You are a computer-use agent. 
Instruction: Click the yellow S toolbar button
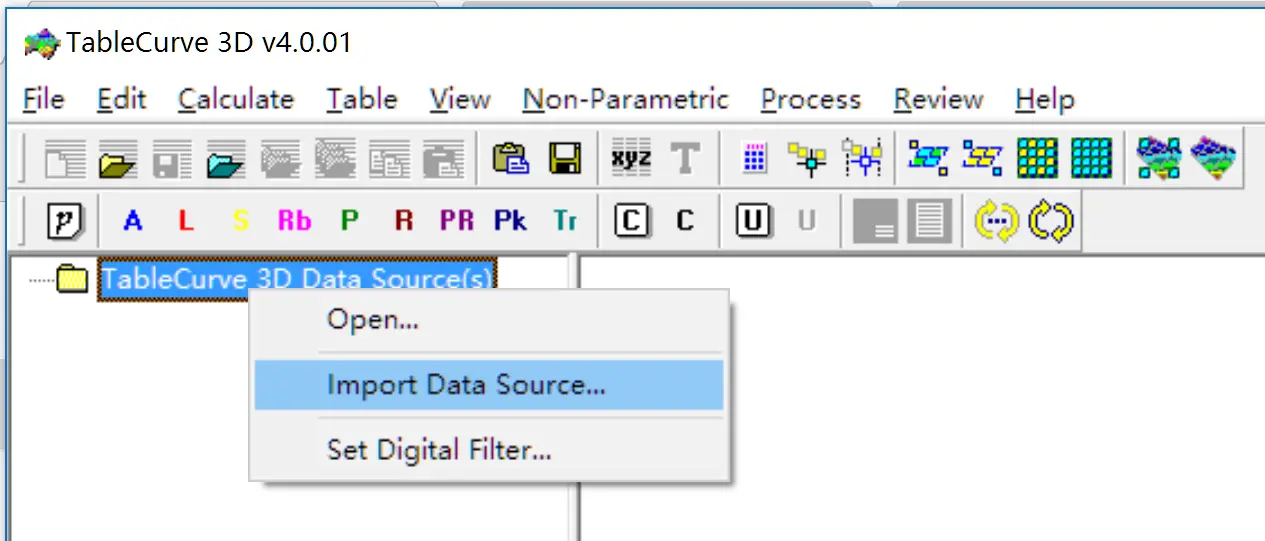pyautogui.click(x=240, y=221)
